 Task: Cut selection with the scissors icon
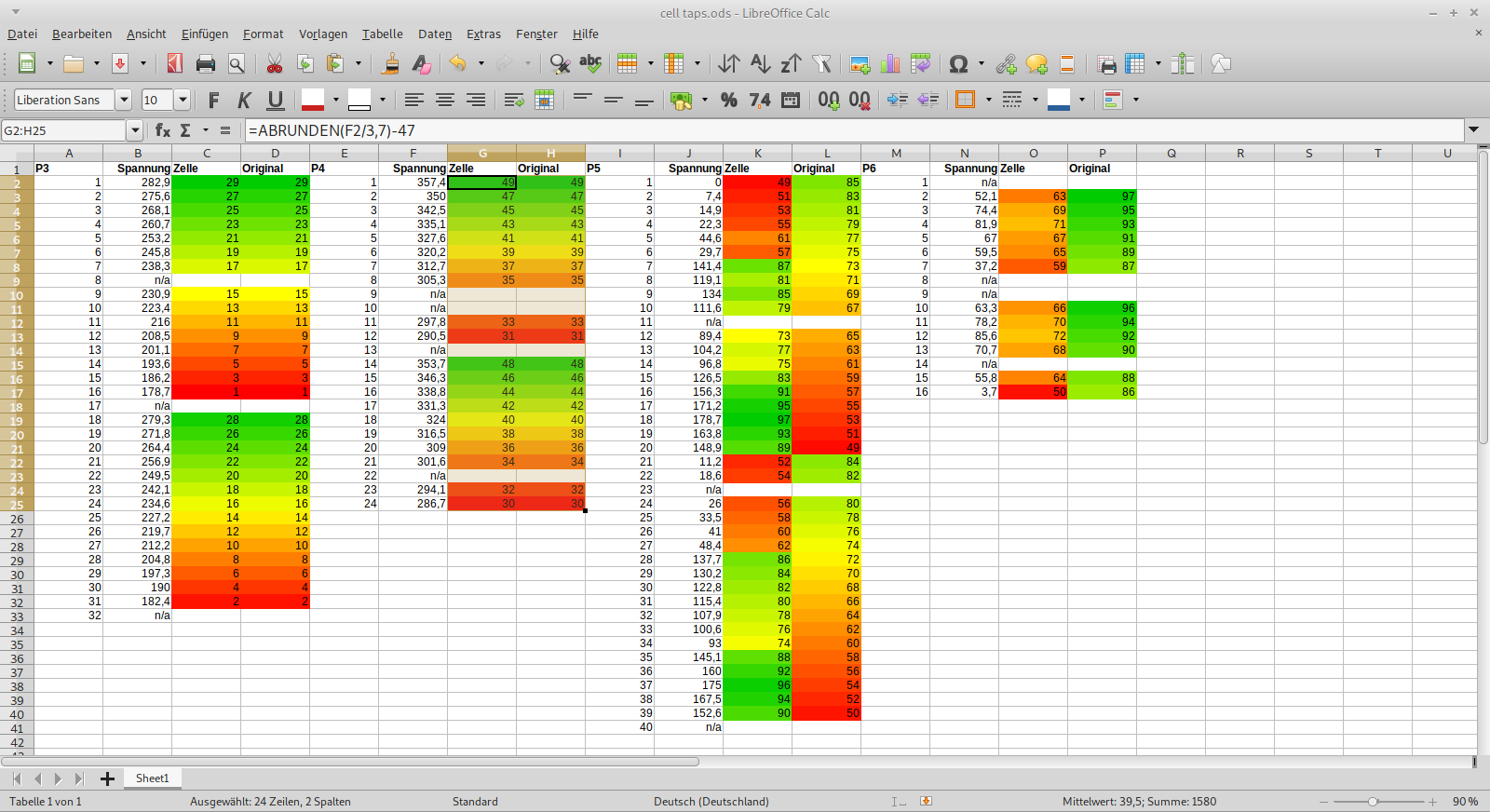274,64
